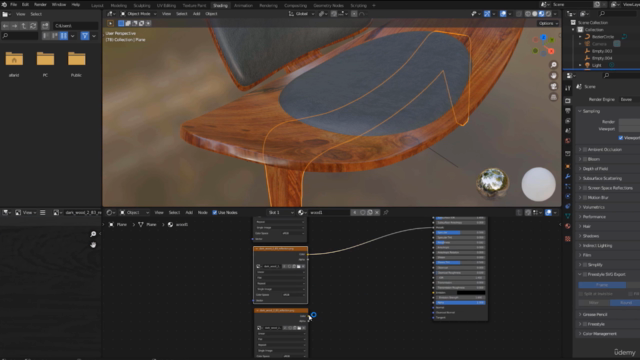
Task: Open the Material properties tab icon
Action: [x=568, y=226]
